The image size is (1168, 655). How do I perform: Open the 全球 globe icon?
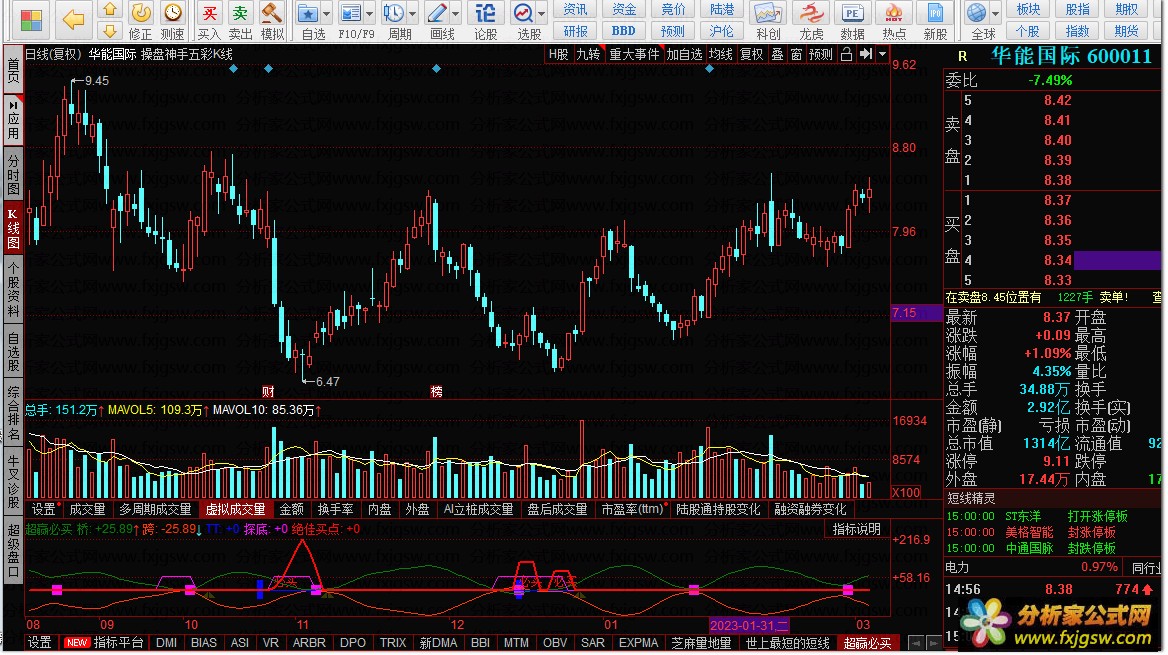pos(977,13)
